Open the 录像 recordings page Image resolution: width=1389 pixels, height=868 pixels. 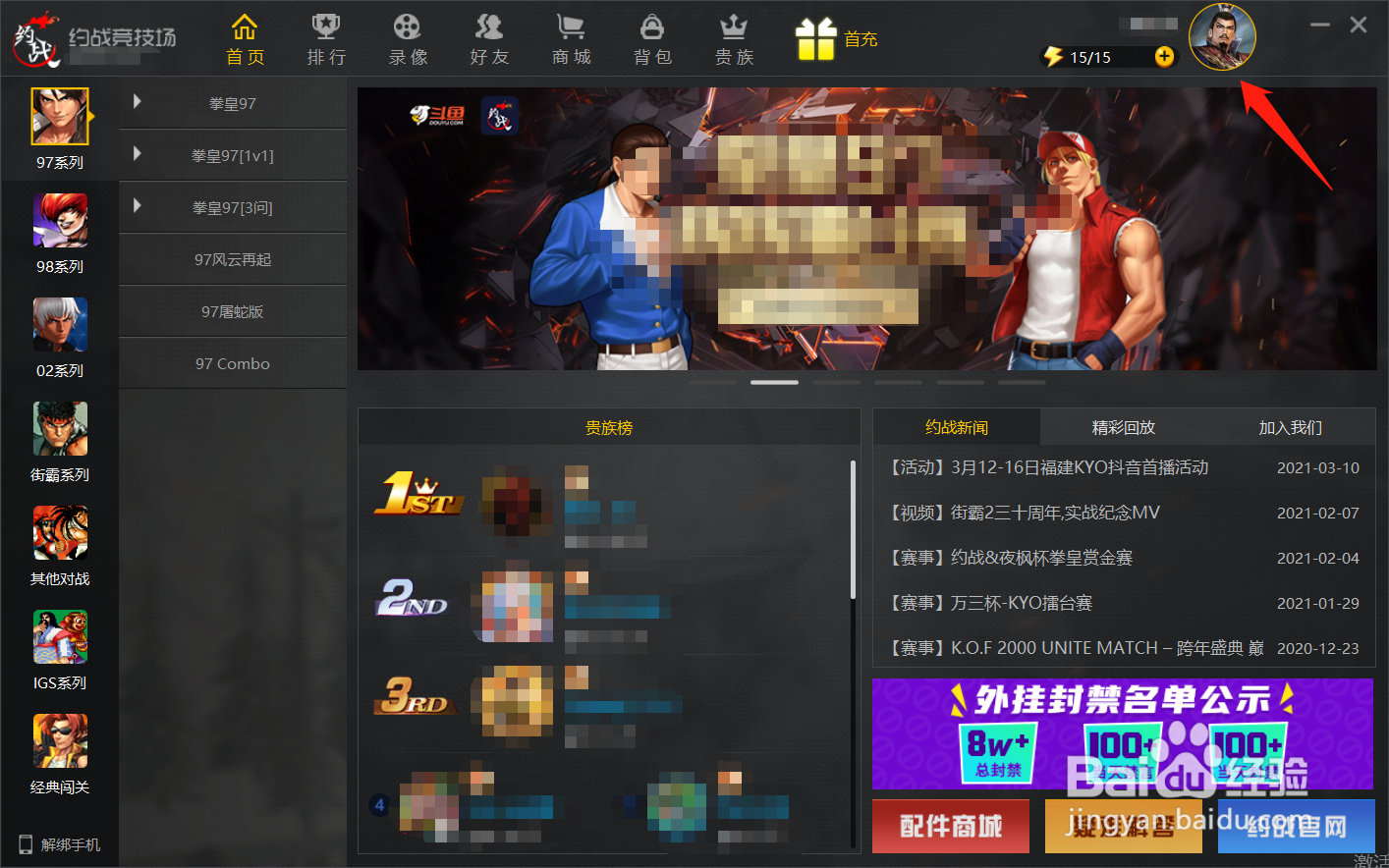(408, 40)
